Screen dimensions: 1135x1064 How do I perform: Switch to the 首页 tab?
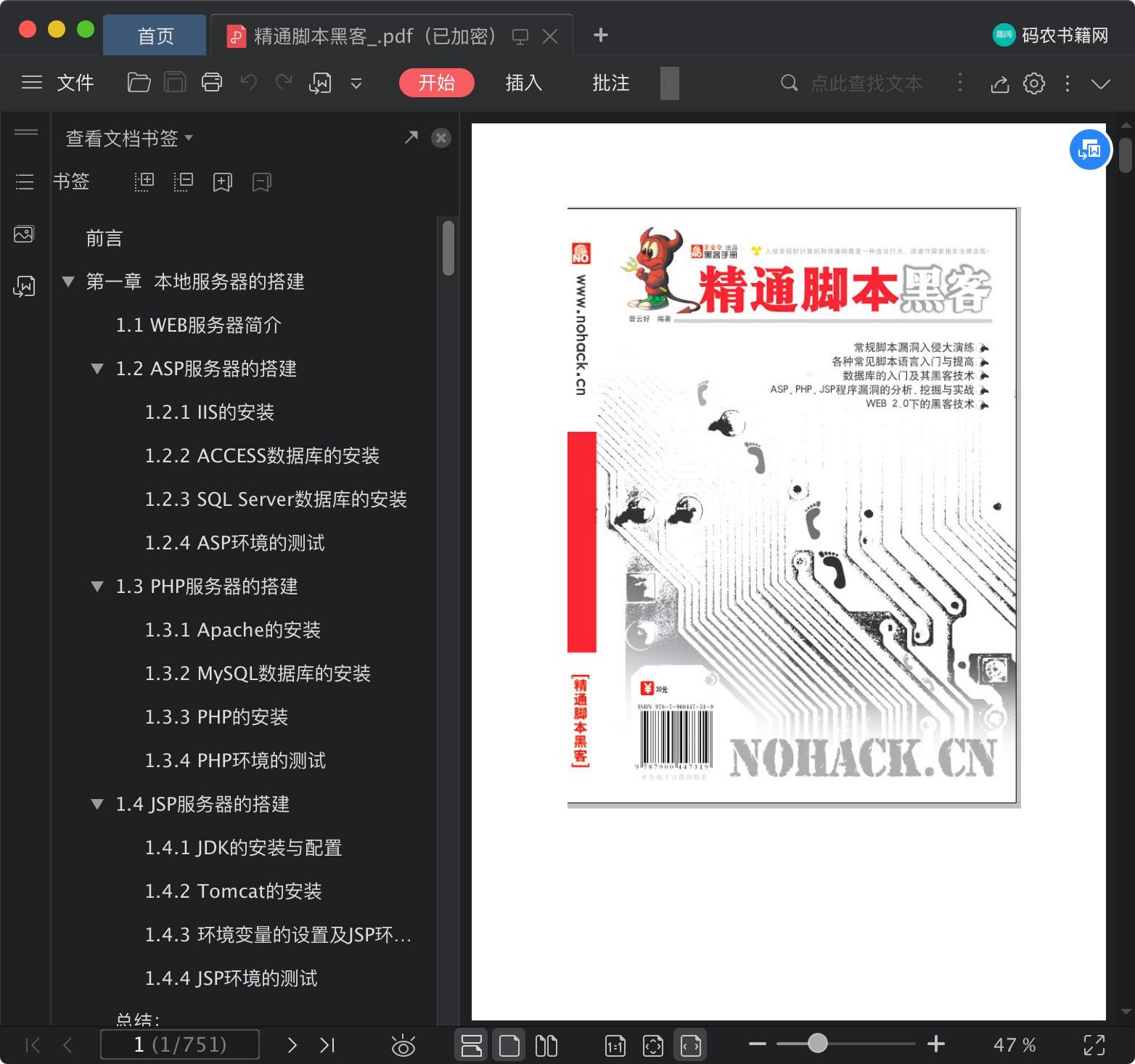[155, 36]
